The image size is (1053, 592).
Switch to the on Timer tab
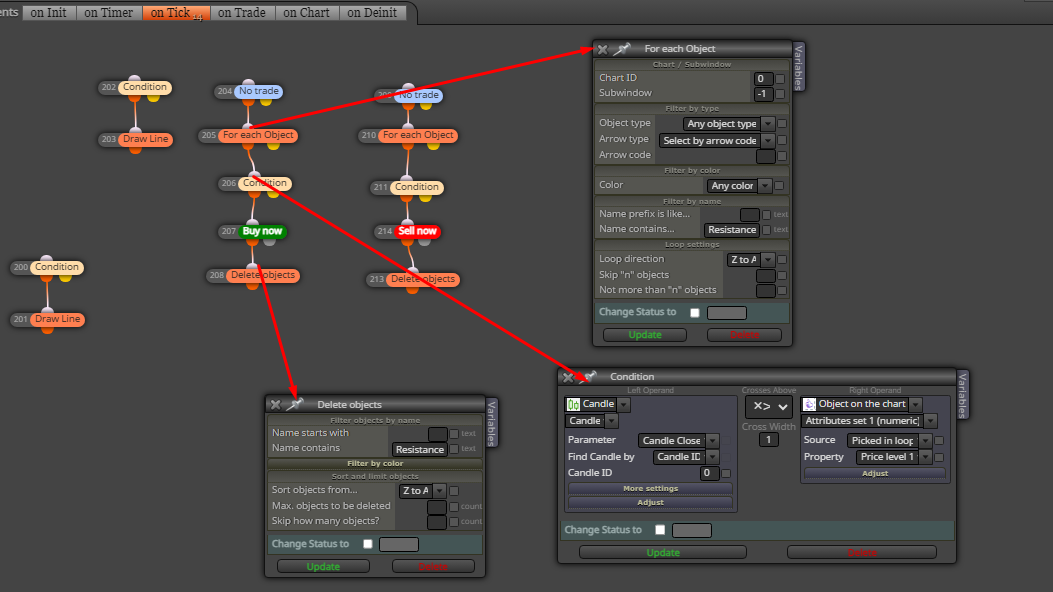tap(109, 13)
